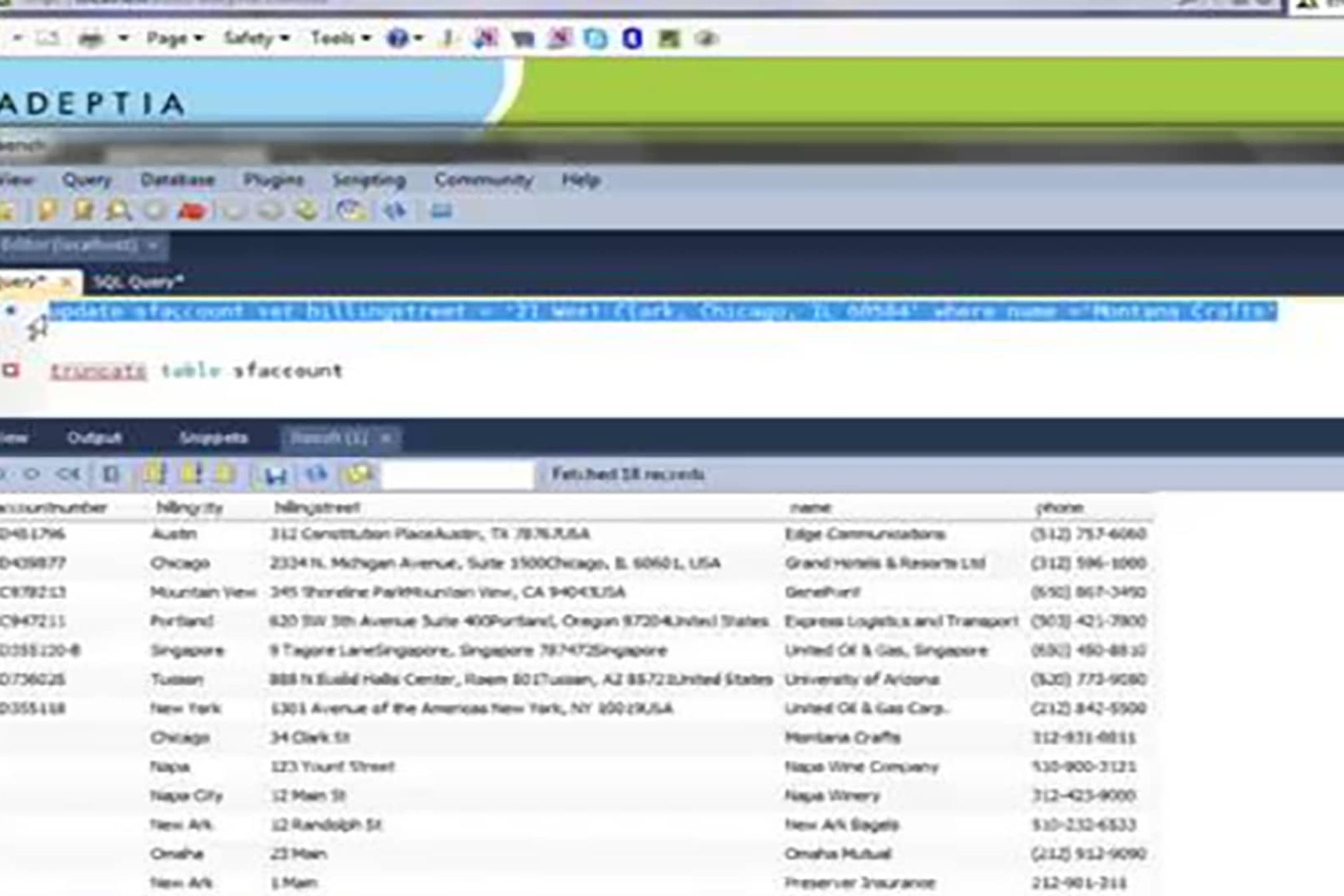
Task: Switch to the Snippets tab
Action: [213, 438]
